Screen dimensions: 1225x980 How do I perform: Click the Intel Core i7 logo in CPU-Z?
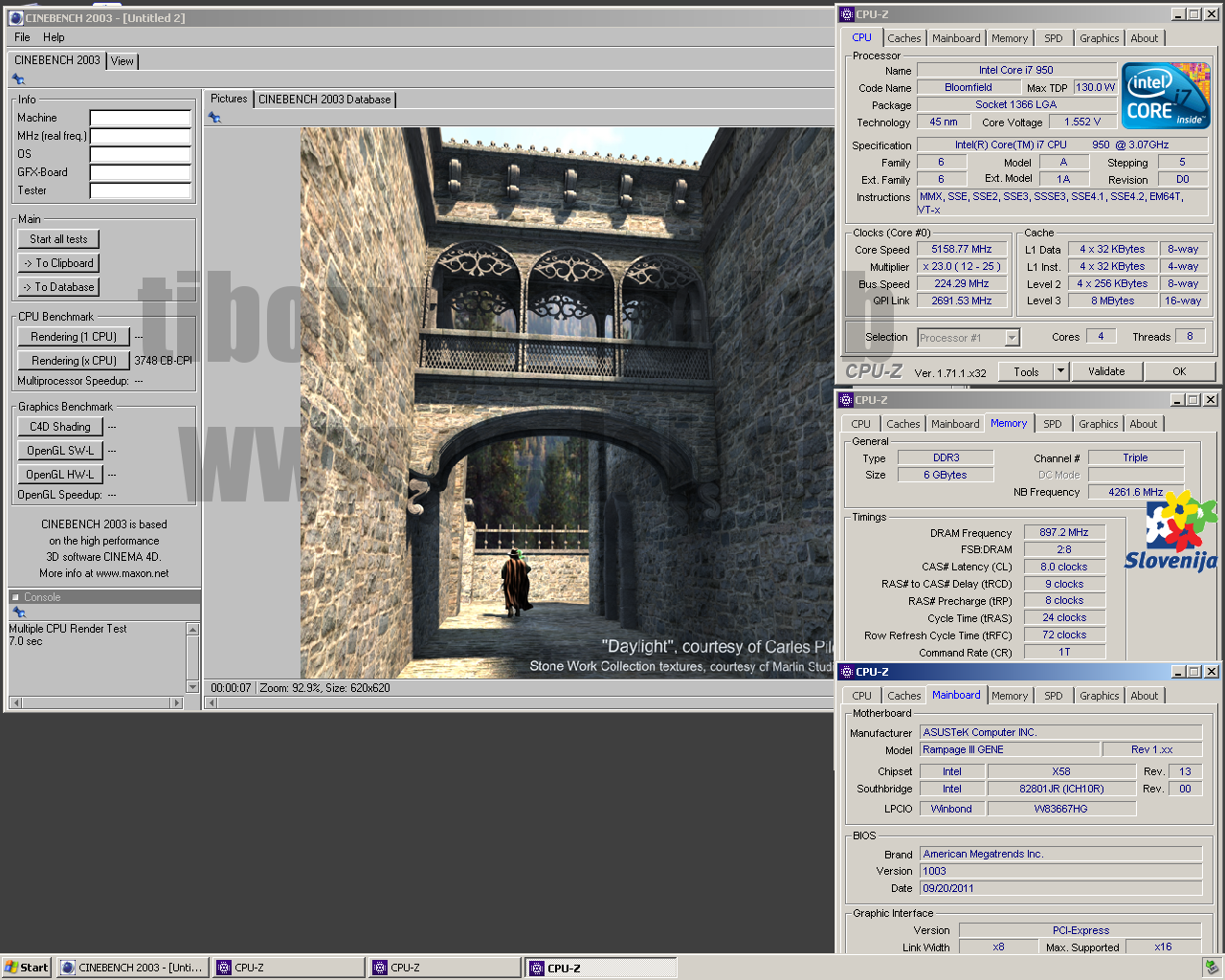pyautogui.click(x=1166, y=97)
